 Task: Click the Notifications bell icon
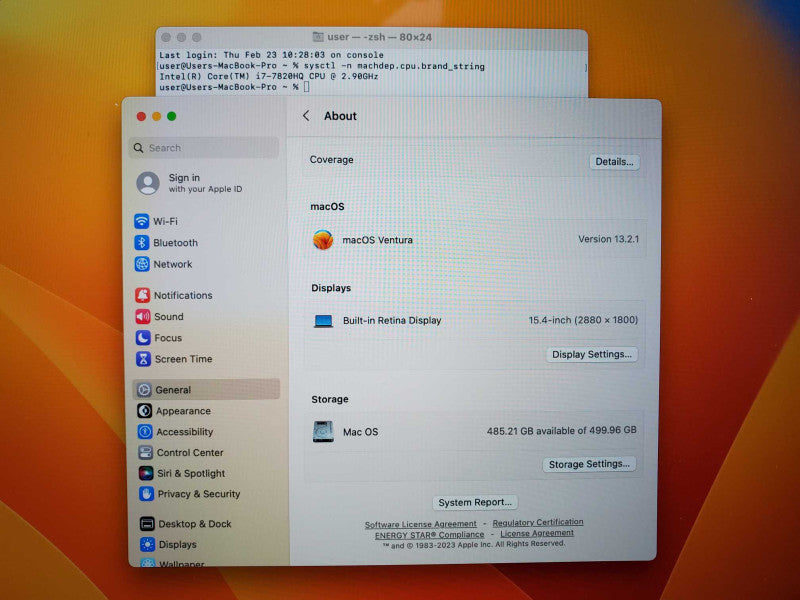point(142,295)
